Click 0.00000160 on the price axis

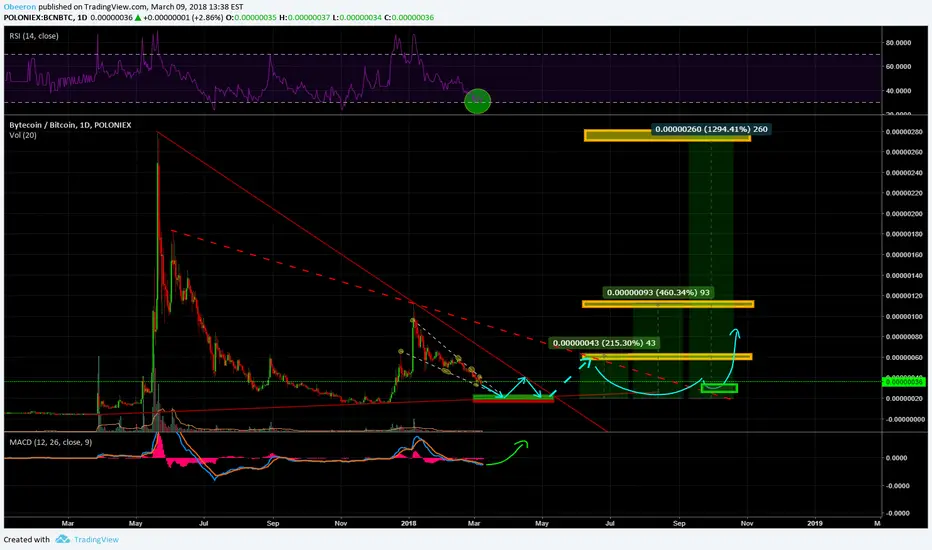(903, 255)
